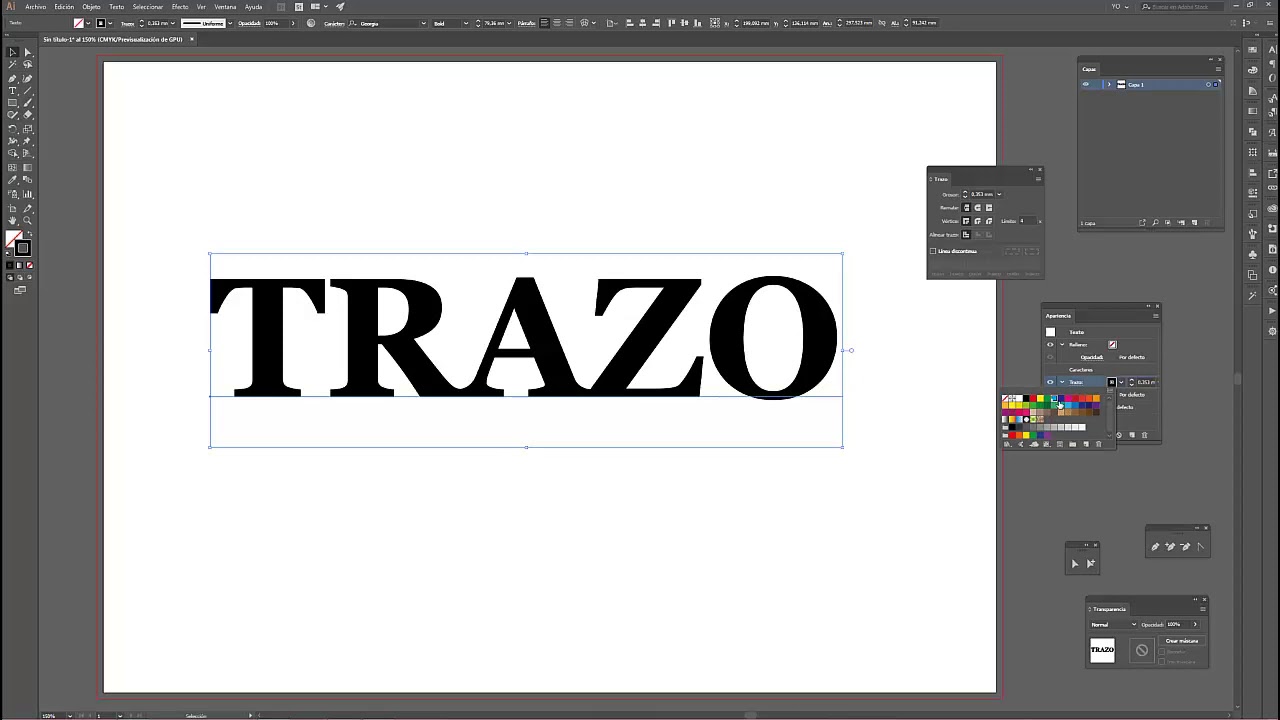The height and width of the screenshot is (720, 1280).
Task: Open the Archivo menu
Action: (x=35, y=6)
